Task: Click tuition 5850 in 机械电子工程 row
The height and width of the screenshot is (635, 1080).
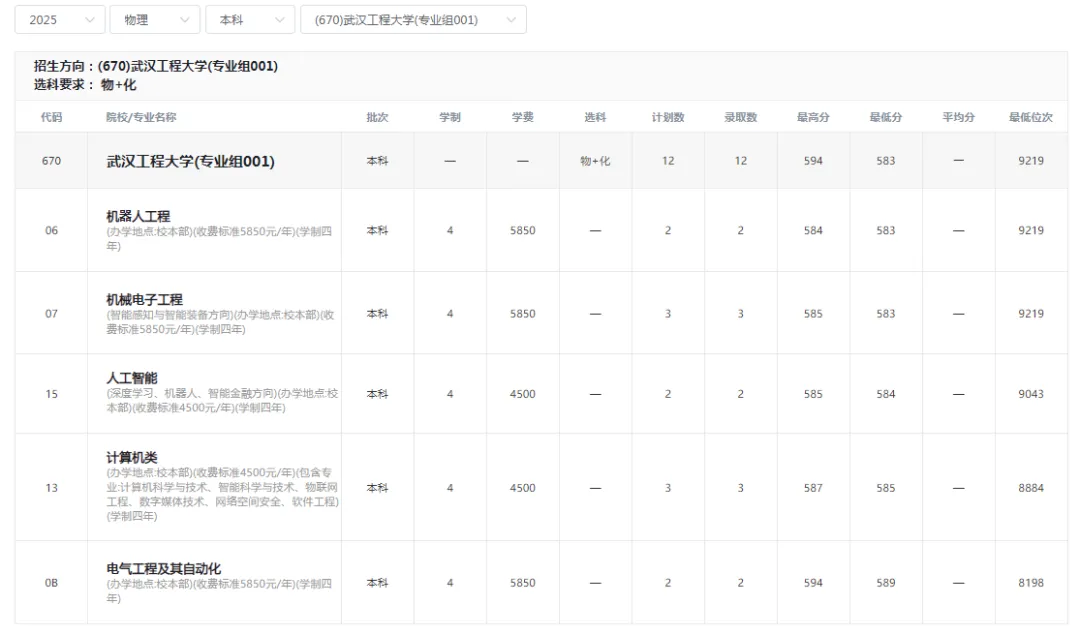Action: coord(523,313)
